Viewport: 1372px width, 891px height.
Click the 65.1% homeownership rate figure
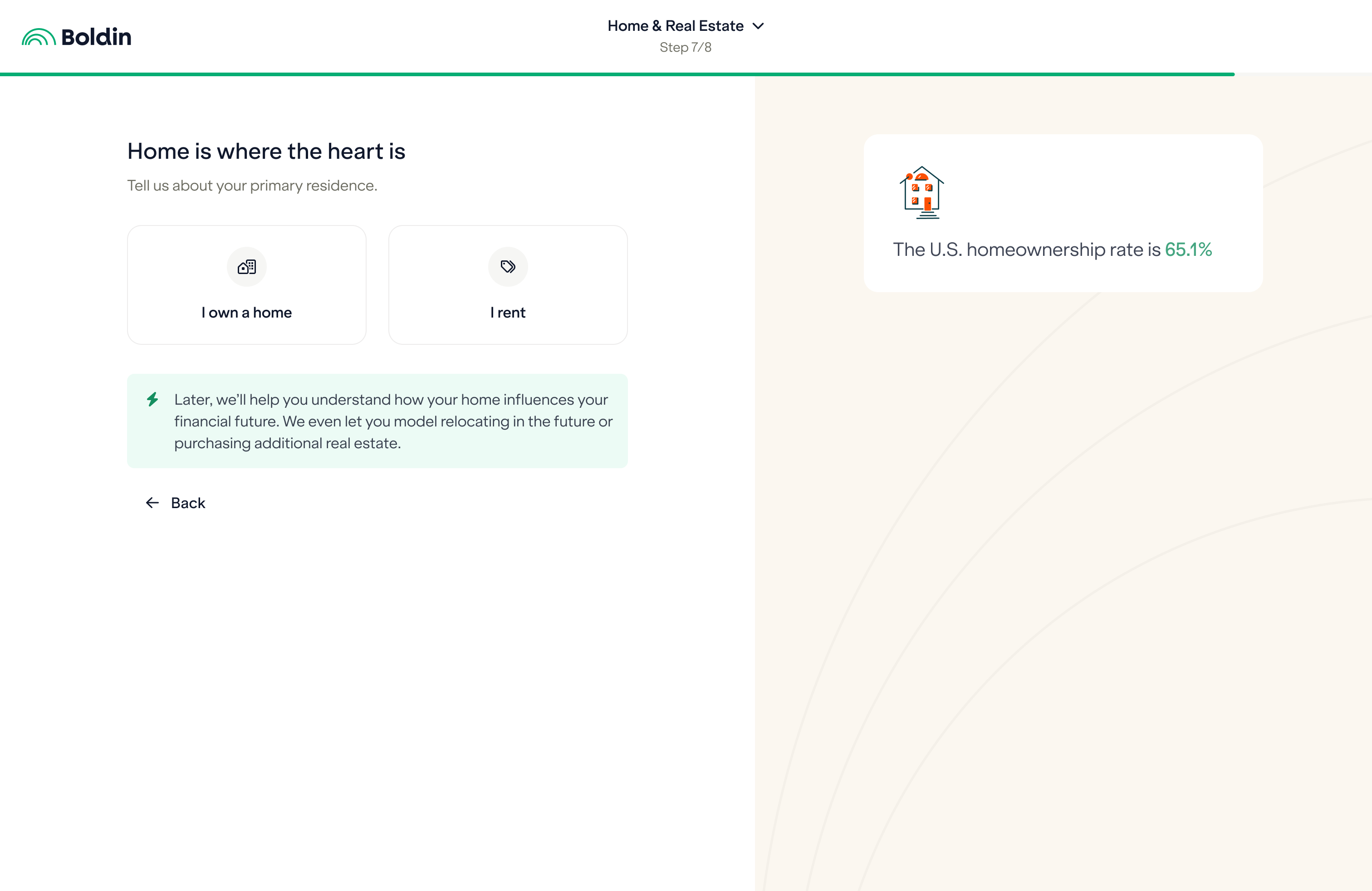[x=1188, y=250]
